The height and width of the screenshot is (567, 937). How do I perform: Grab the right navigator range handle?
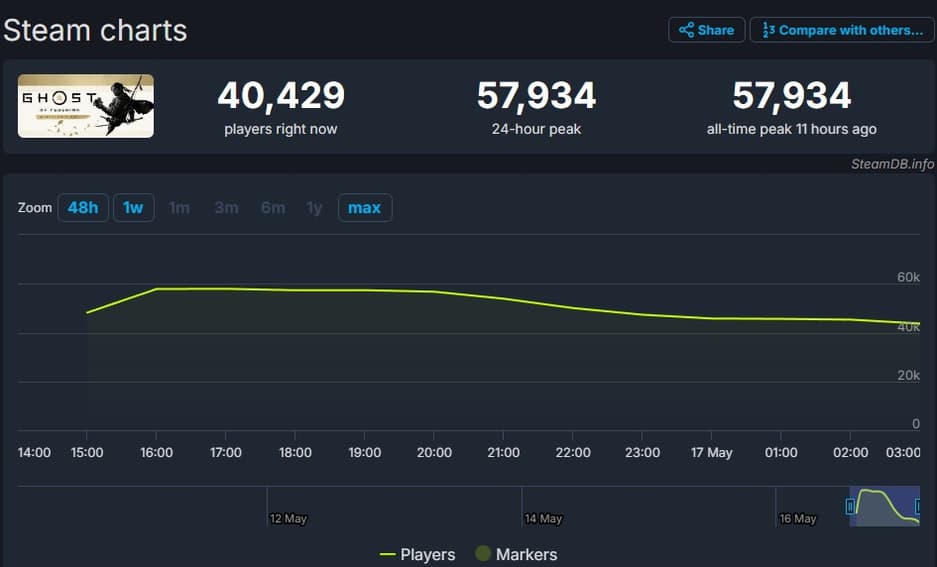coord(918,507)
